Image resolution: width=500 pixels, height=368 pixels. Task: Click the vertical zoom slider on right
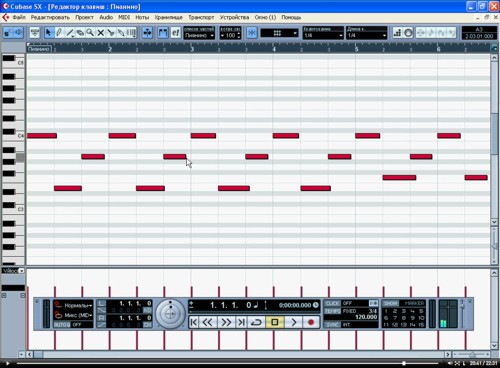494,246
